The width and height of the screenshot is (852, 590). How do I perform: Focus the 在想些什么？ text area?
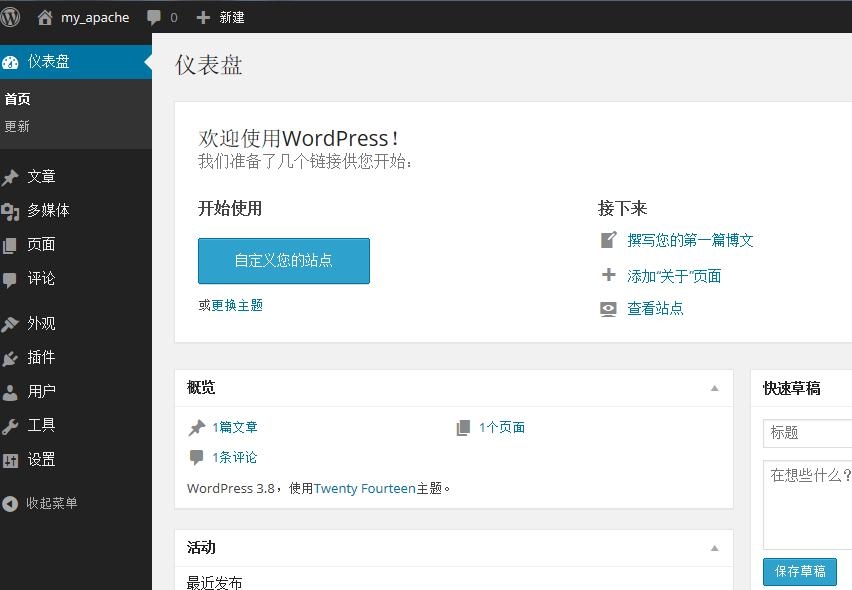(x=807, y=505)
